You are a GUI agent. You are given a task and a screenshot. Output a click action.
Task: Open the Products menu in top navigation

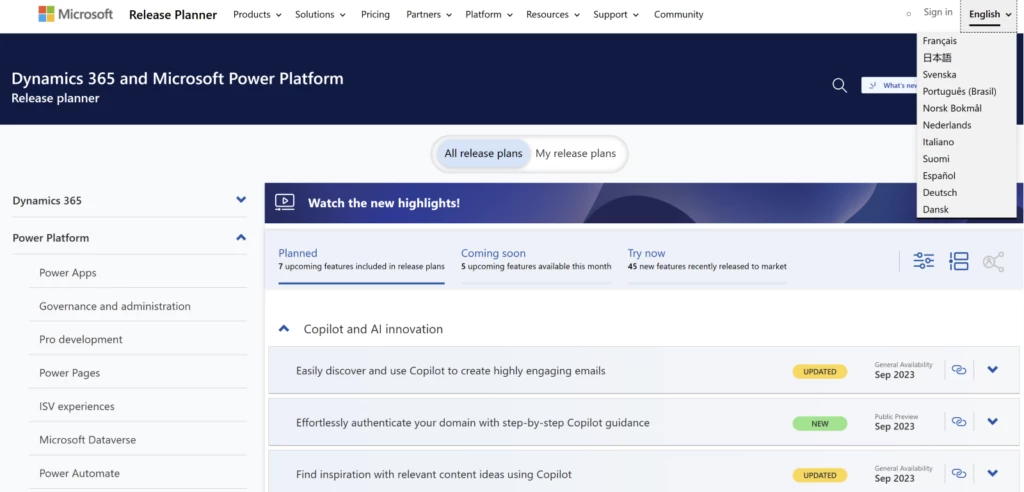pos(257,15)
